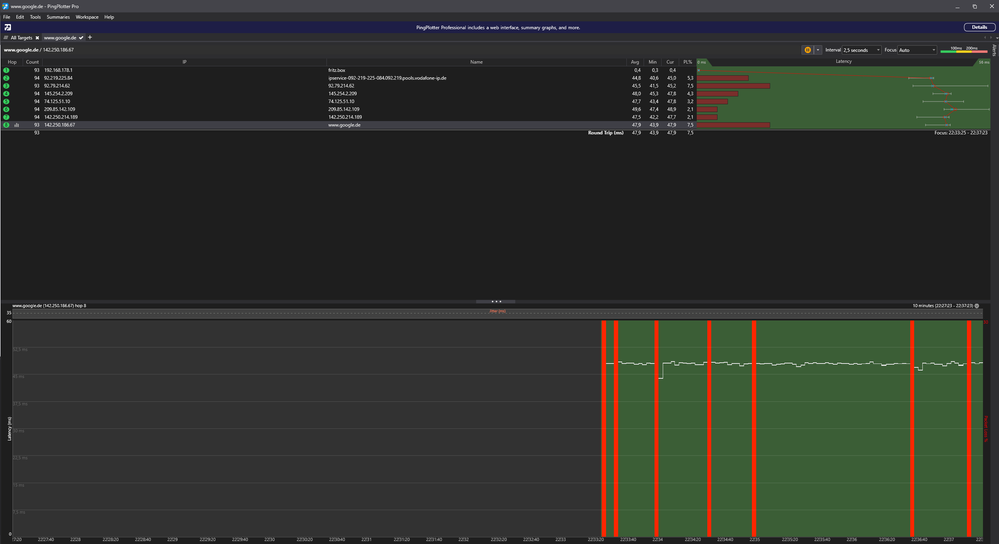Click hop 4 green status icon
This screenshot has height=544, width=999.
pyautogui.click(x=6, y=94)
